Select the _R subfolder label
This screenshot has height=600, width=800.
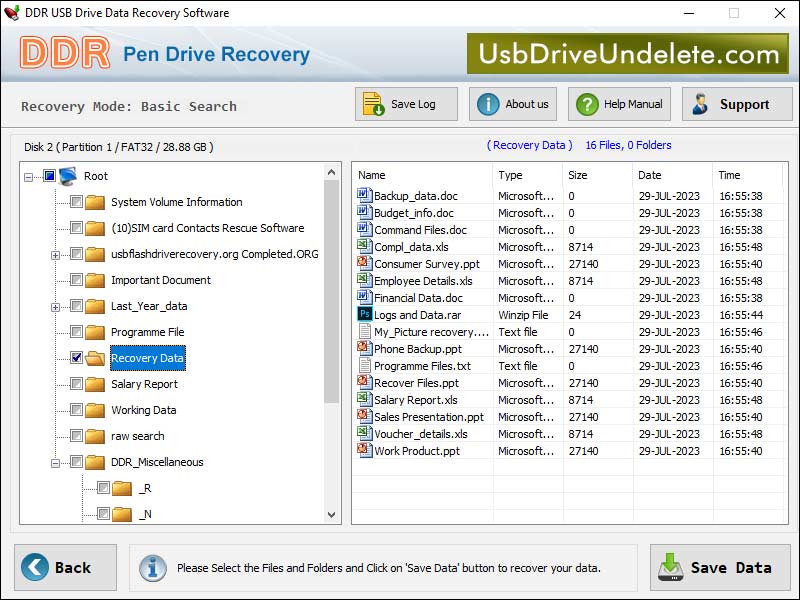pyautogui.click(x=145, y=488)
